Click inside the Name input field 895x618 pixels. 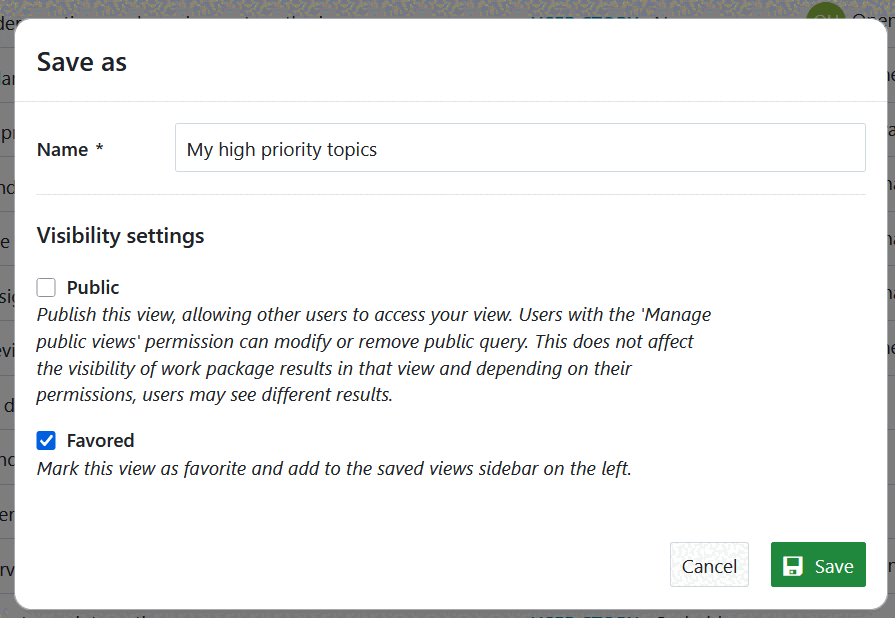tap(520, 147)
